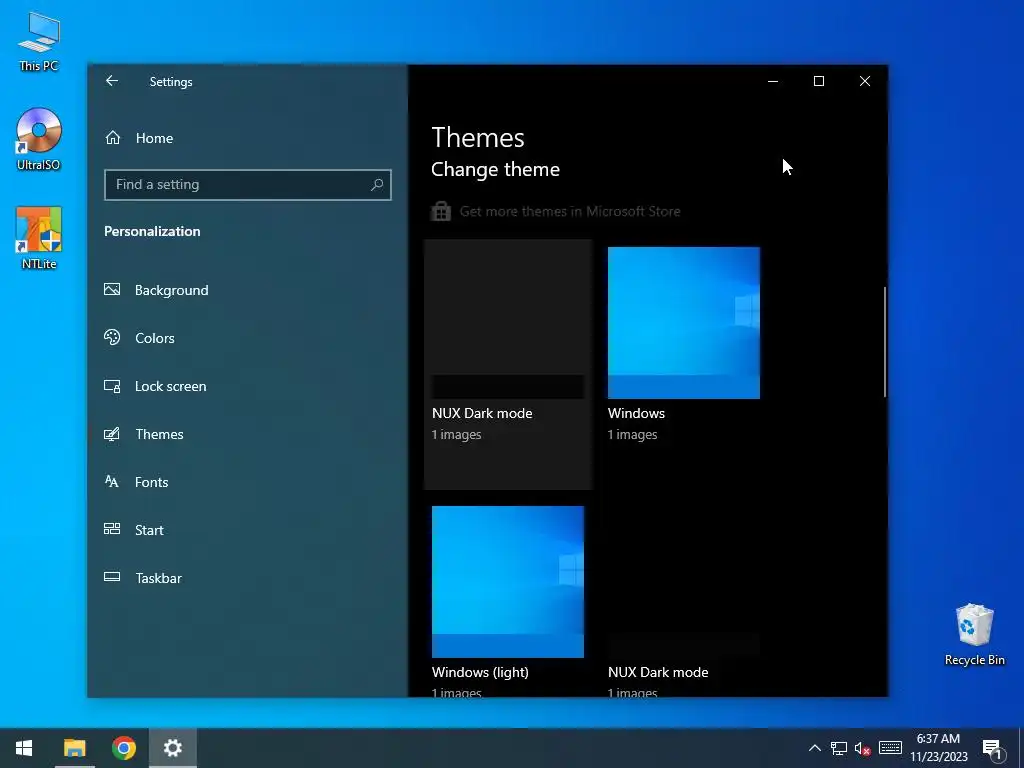Open the Start settings
This screenshot has width=1024, height=768.
click(x=248, y=530)
